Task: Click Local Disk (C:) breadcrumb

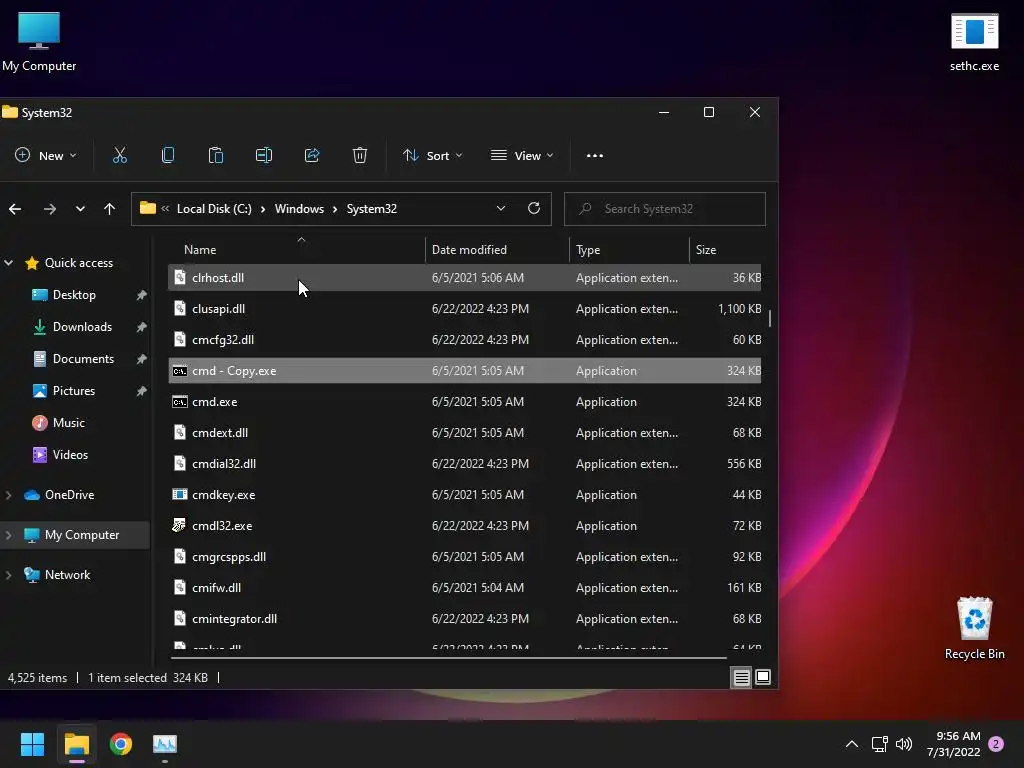Action: click(x=214, y=208)
